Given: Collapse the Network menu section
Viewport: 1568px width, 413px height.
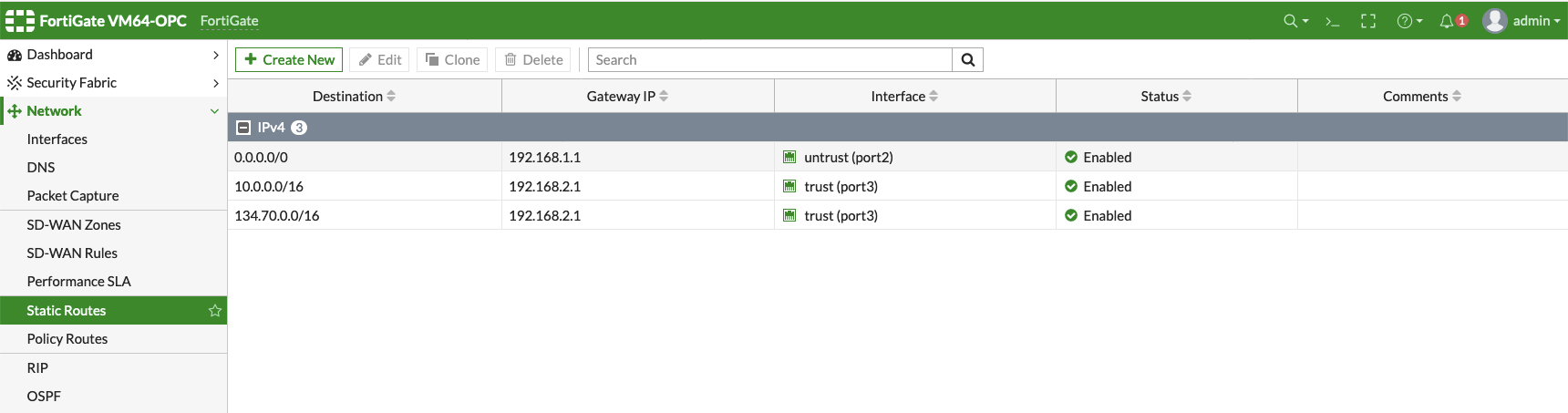Looking at the screenshot, I should [214, 111].
